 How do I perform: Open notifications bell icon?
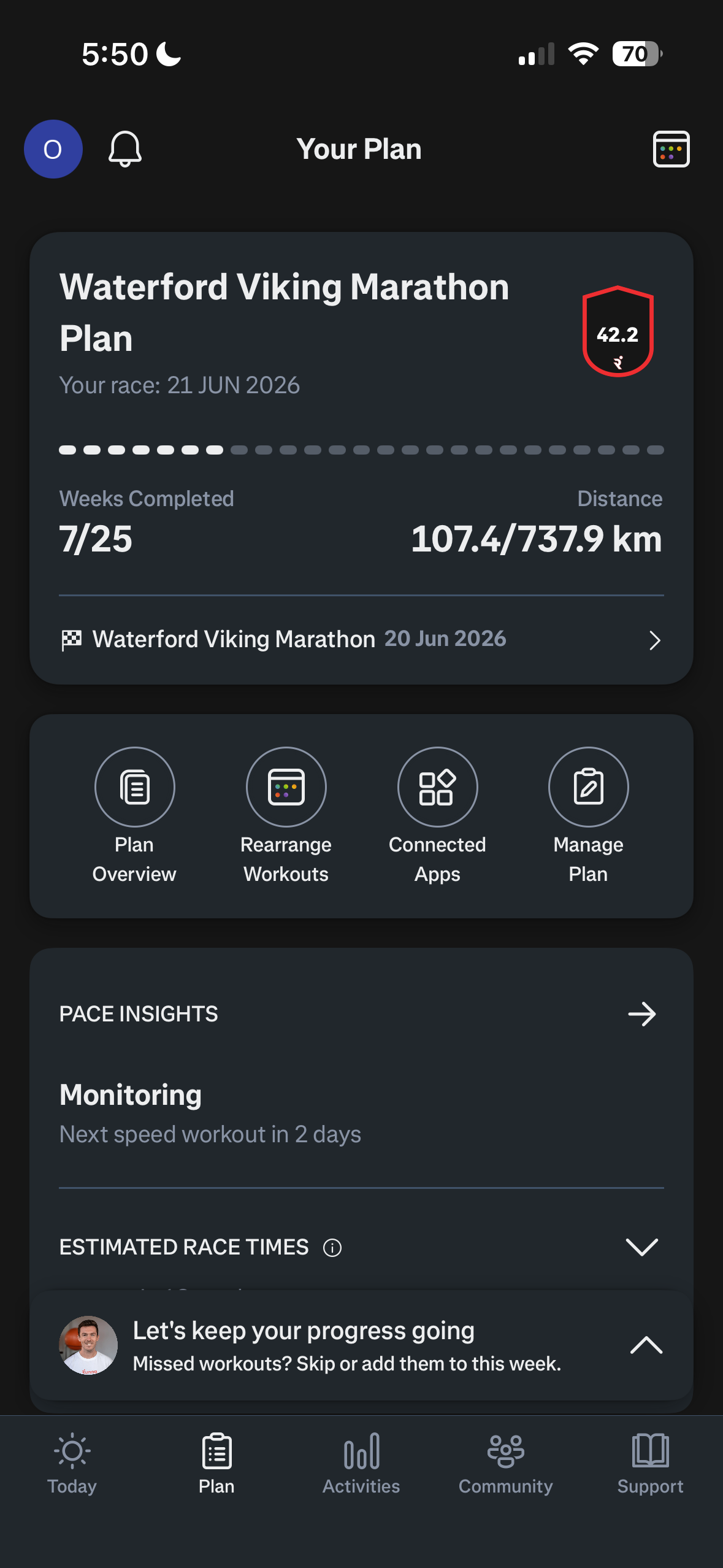pyautogui.click(x=125, y=149)
